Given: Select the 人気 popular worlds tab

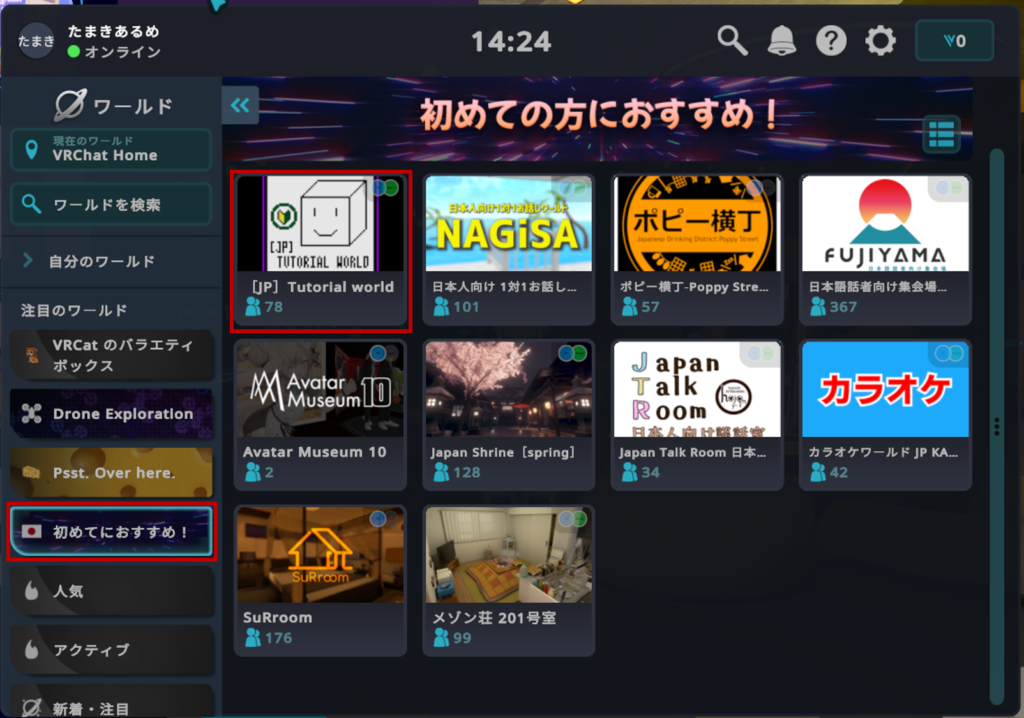Looking at the screenshot, I should click(x=111, y=591).
